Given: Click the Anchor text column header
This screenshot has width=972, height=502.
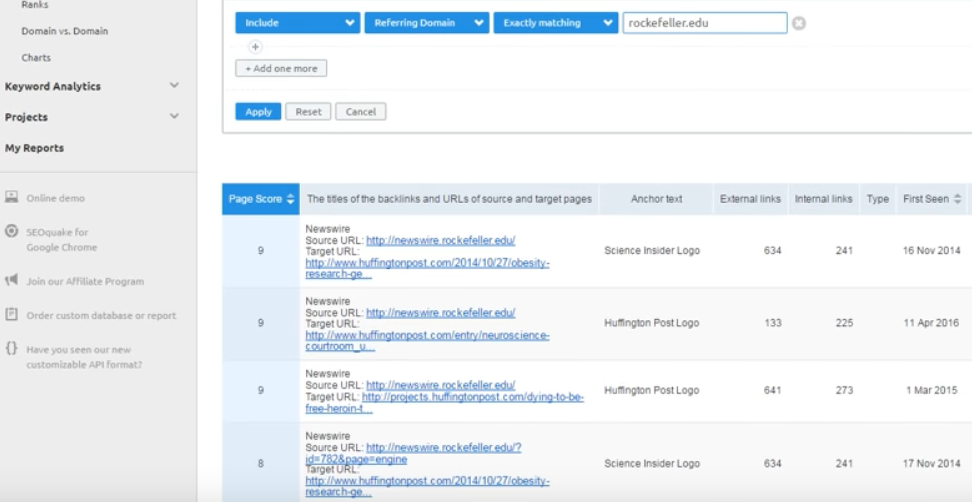Looking at the screenshot, I should coord(656,199).
